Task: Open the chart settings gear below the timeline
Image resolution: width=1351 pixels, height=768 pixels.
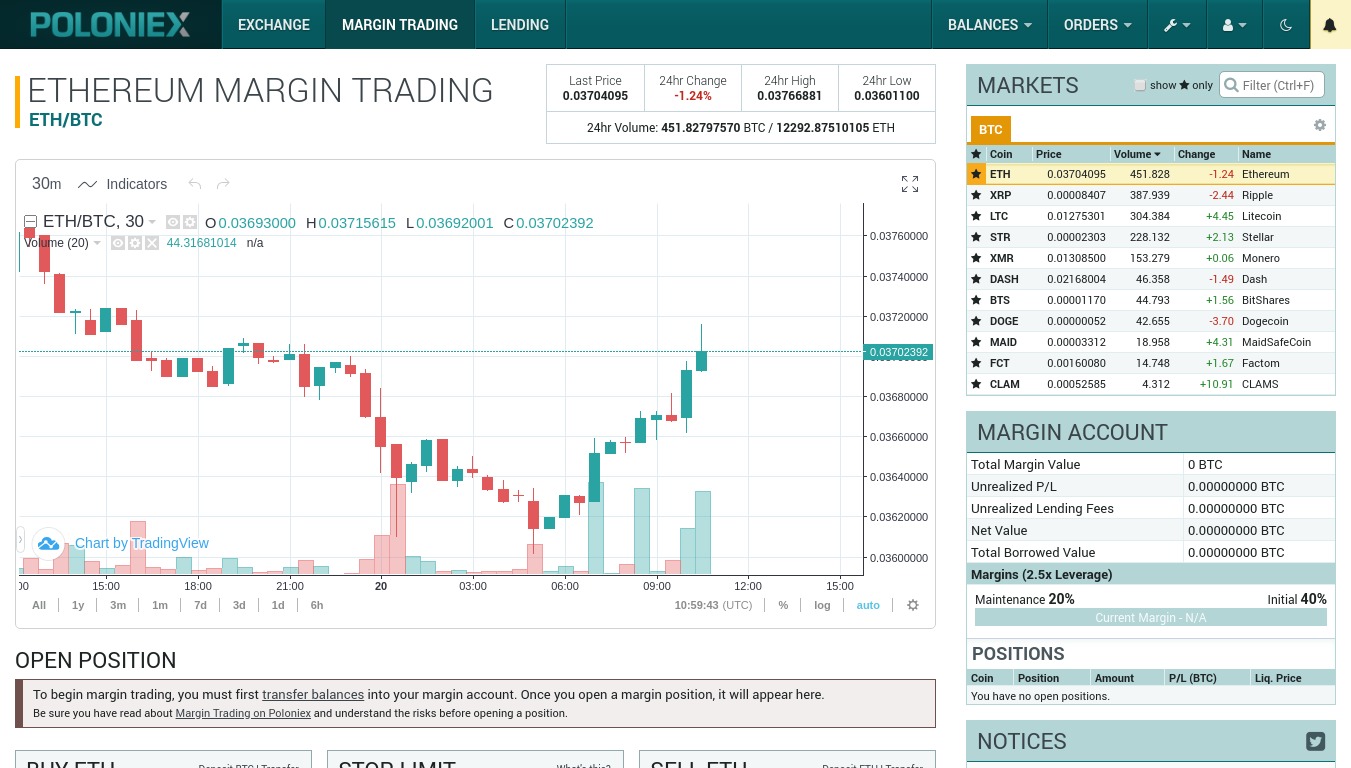Action: 913,605
